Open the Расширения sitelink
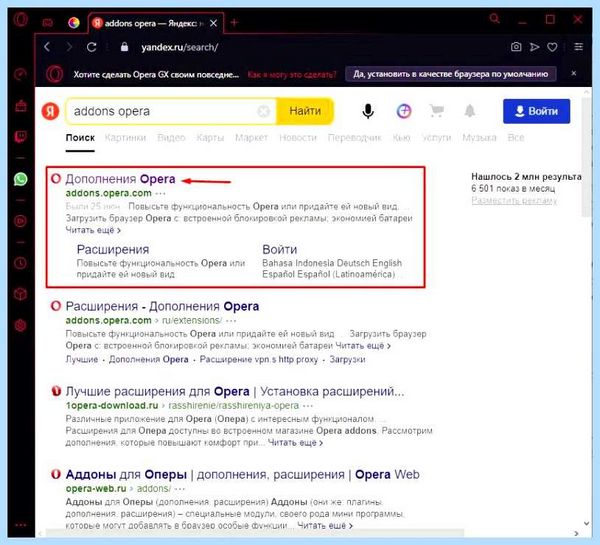Viewport: 600px width, 545px height. (113, 249)
